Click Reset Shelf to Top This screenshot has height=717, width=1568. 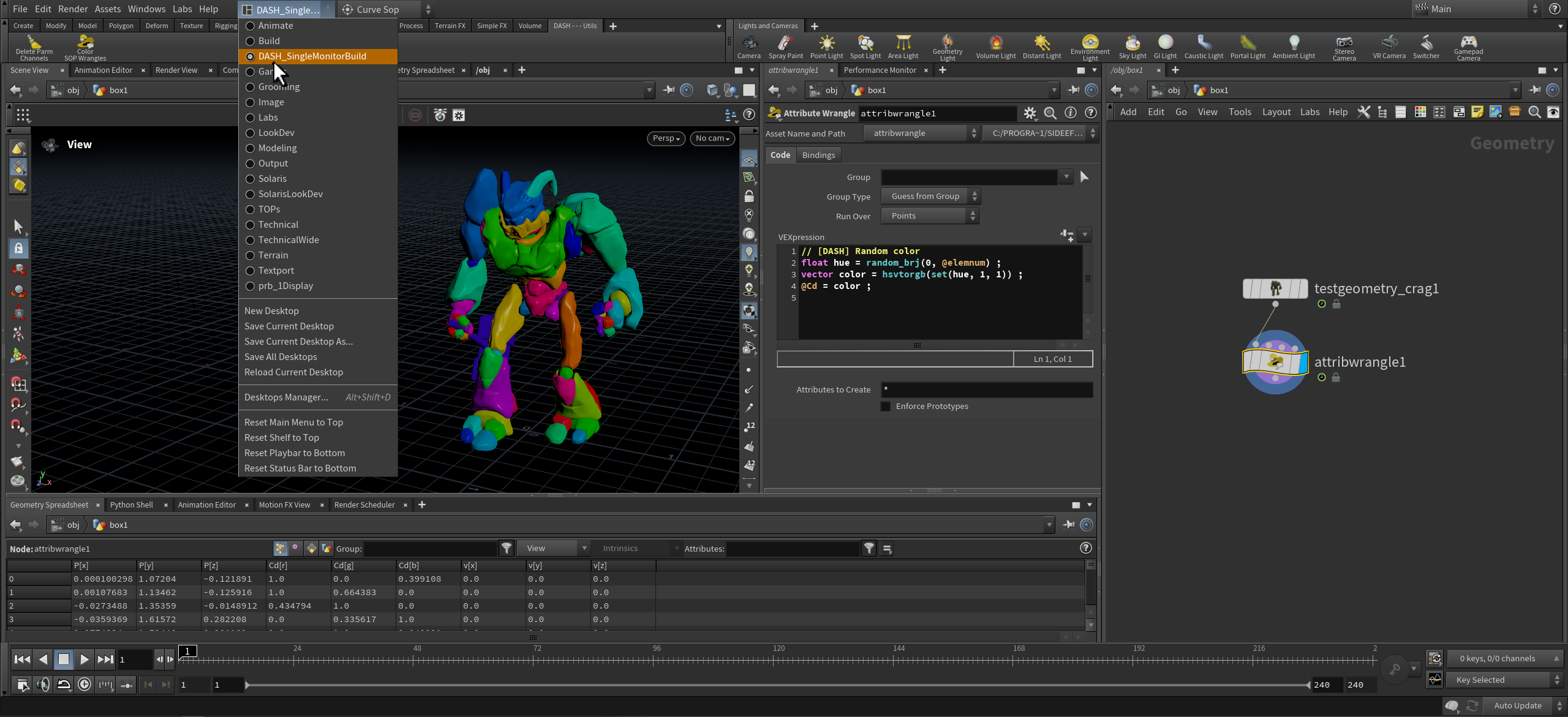281,438
